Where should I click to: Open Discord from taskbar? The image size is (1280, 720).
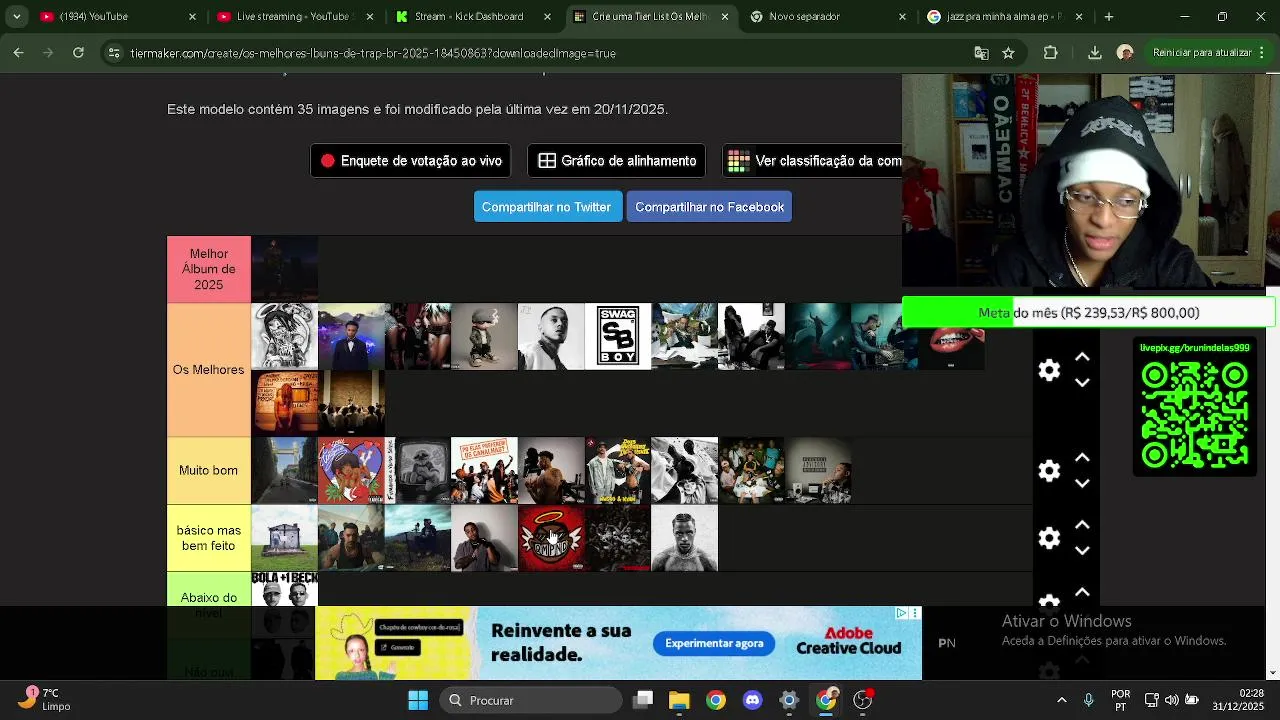pos(752,700)
